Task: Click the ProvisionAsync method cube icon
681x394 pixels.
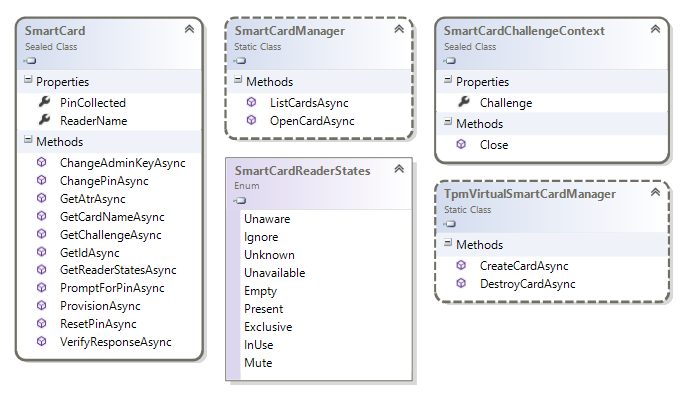Action: pyautogui.click(x=41, y=305)
